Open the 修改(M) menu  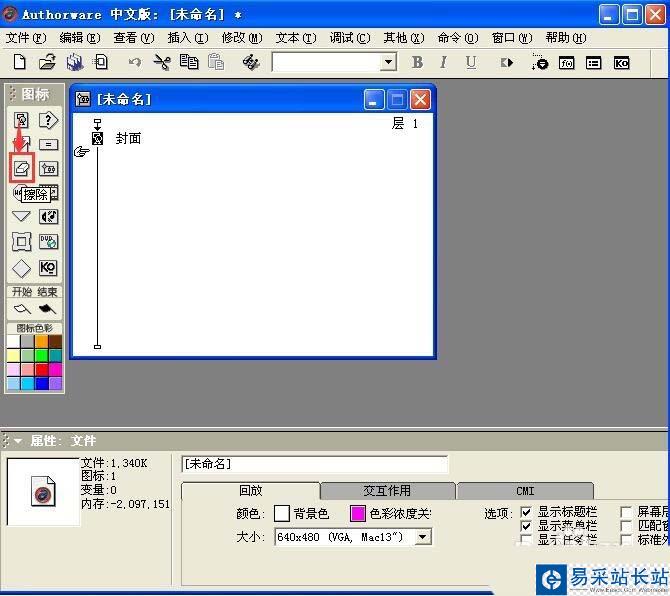pyautogui.click(x=242, y=38)
